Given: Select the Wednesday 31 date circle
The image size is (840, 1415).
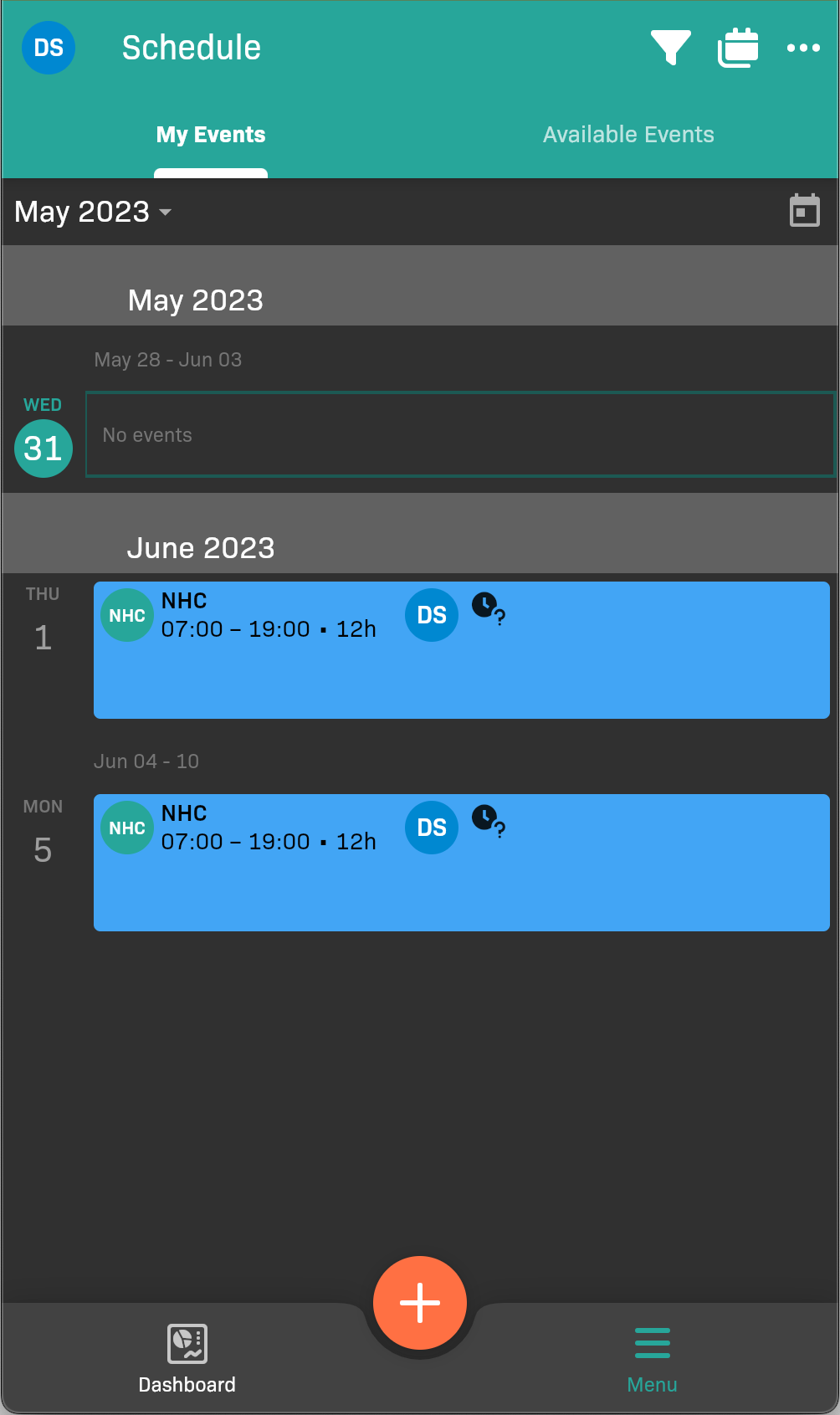Looking at the screenshot, I should click(44, 449).
